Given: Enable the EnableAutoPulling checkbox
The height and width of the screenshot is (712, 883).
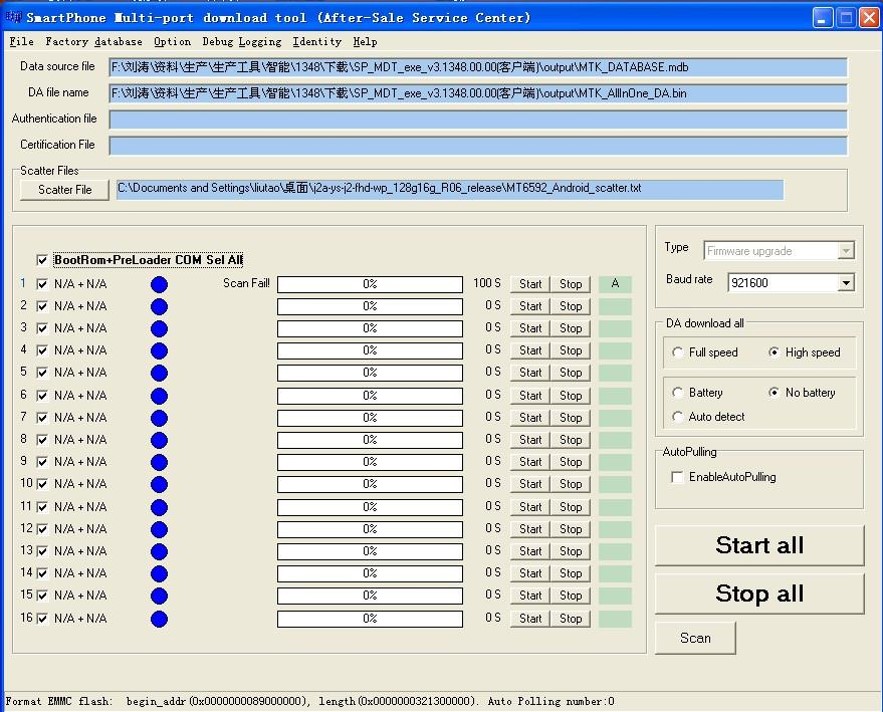Looking at the screenshot, I should click(677, 477).
